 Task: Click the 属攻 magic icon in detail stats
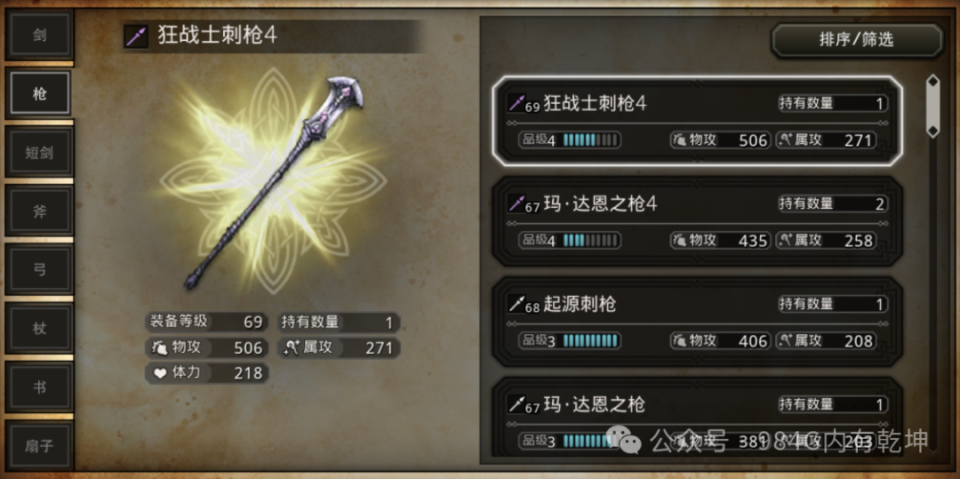[x=290, y=347]
